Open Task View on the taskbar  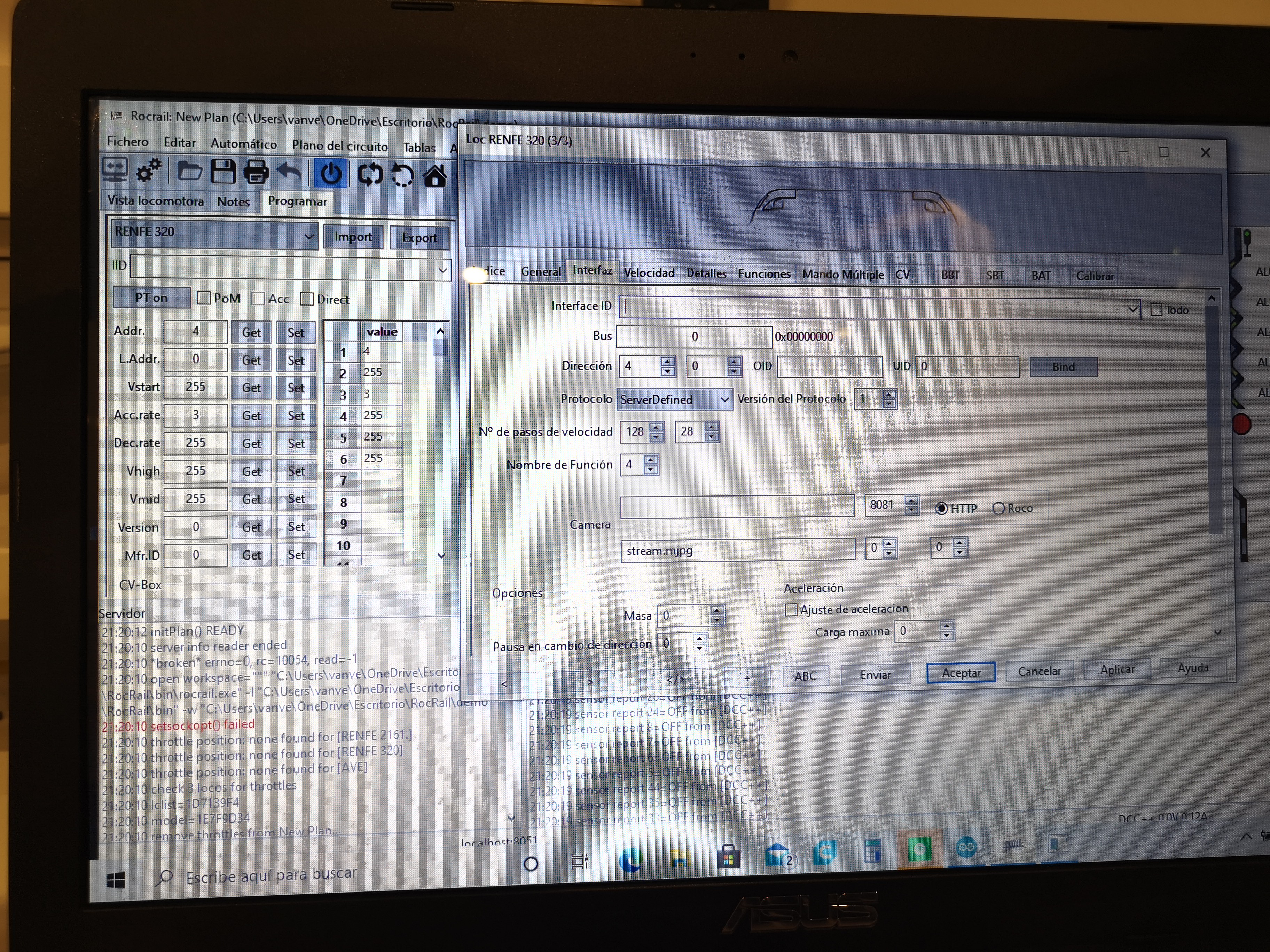[x=579, y=861]
